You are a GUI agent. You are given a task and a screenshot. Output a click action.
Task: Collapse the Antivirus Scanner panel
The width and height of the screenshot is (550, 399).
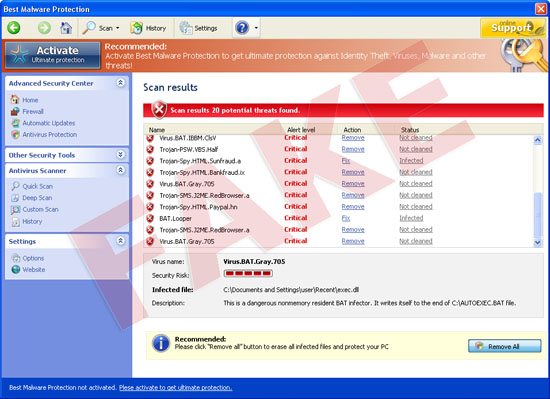pos(120,170)
